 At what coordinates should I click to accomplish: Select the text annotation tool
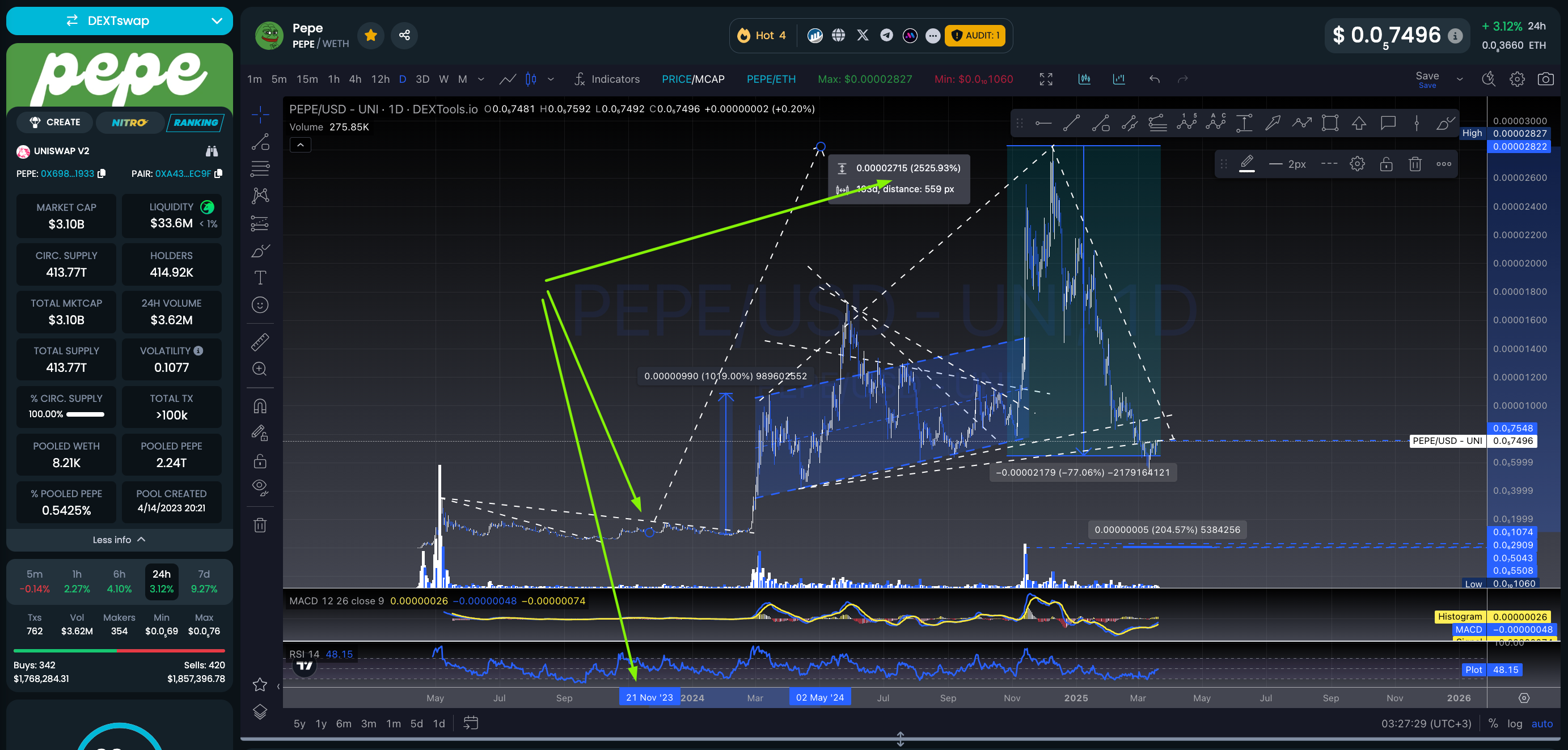click(260, 277)
